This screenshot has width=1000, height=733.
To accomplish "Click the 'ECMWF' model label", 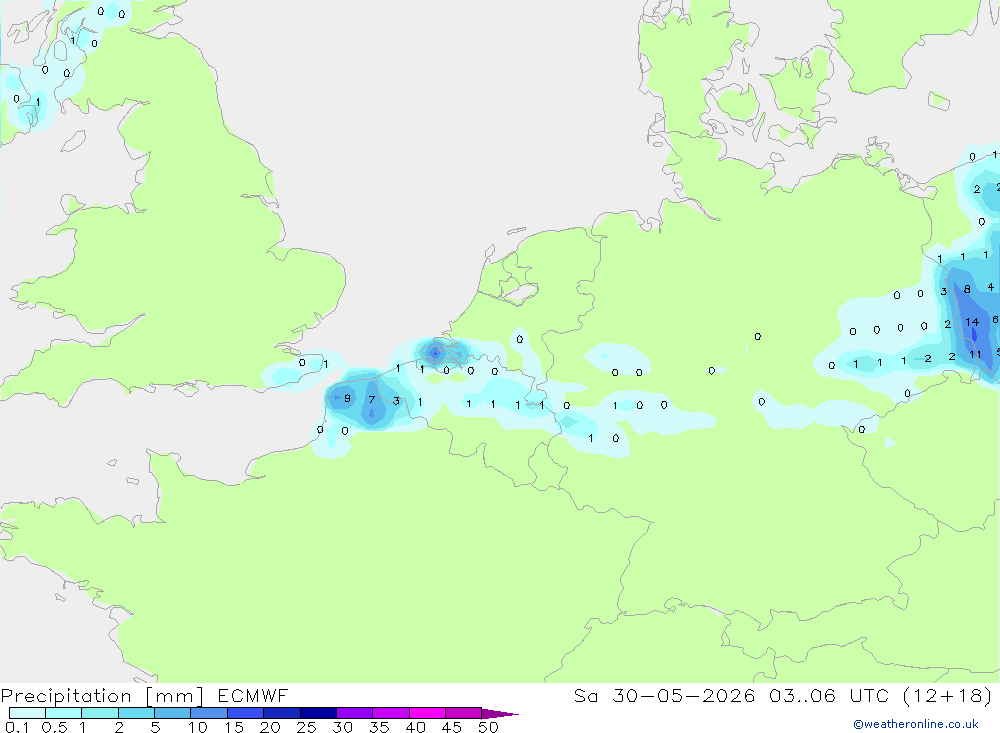I will pyautogui.click(x=253, y=695).
